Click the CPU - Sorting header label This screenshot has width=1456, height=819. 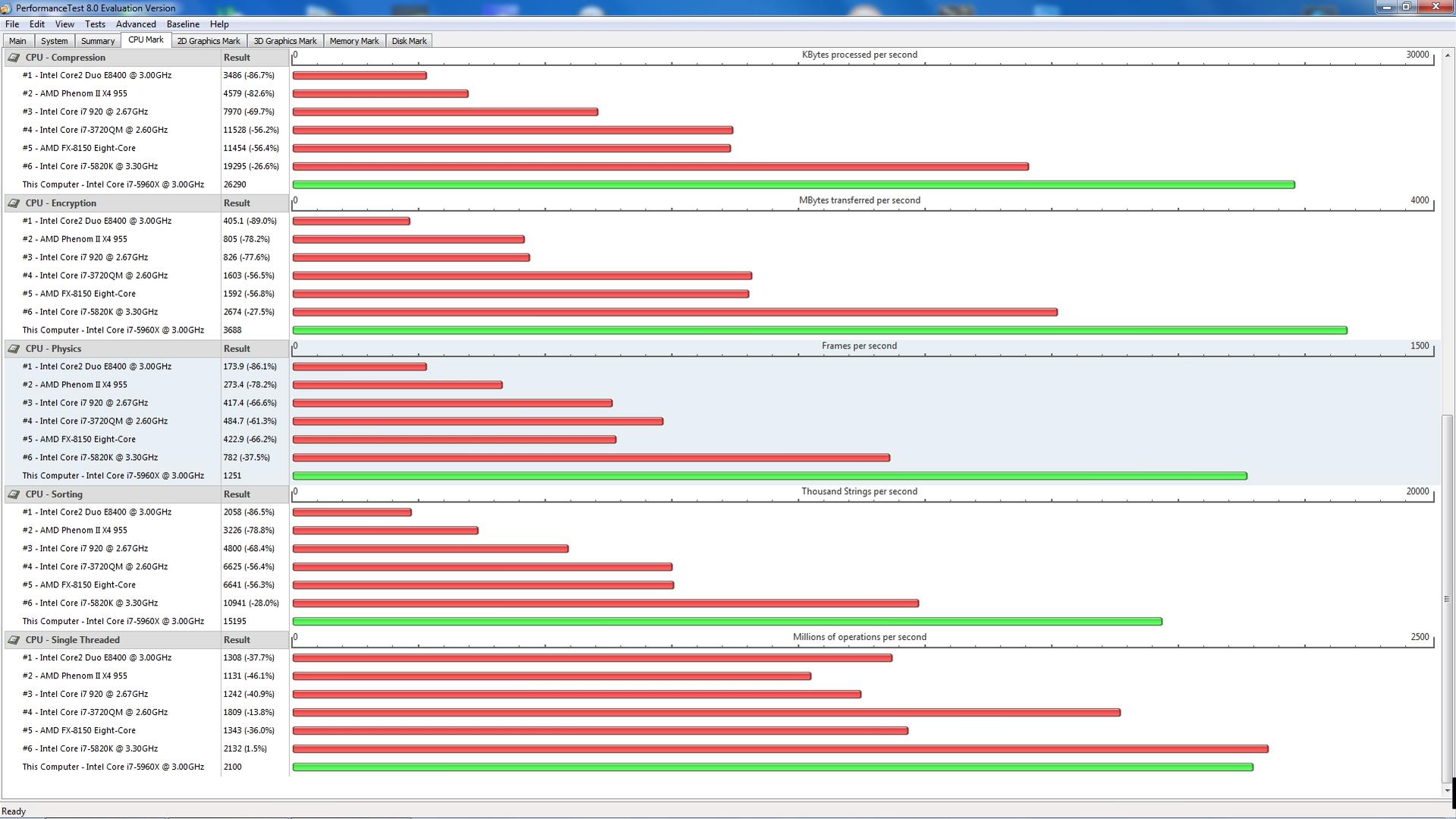[x=54, y=494]
